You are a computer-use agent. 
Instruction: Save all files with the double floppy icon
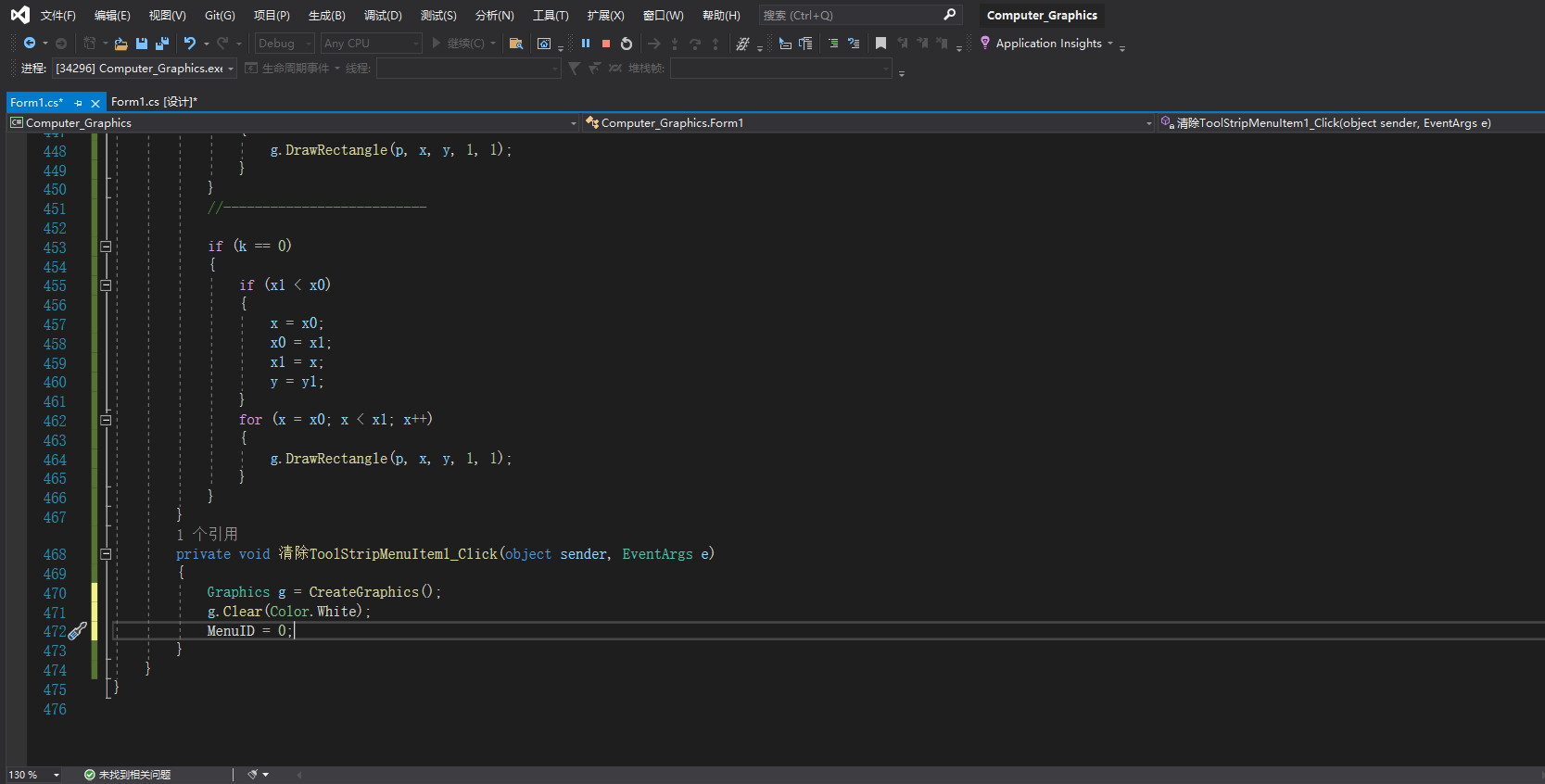[x=162, y=44]
